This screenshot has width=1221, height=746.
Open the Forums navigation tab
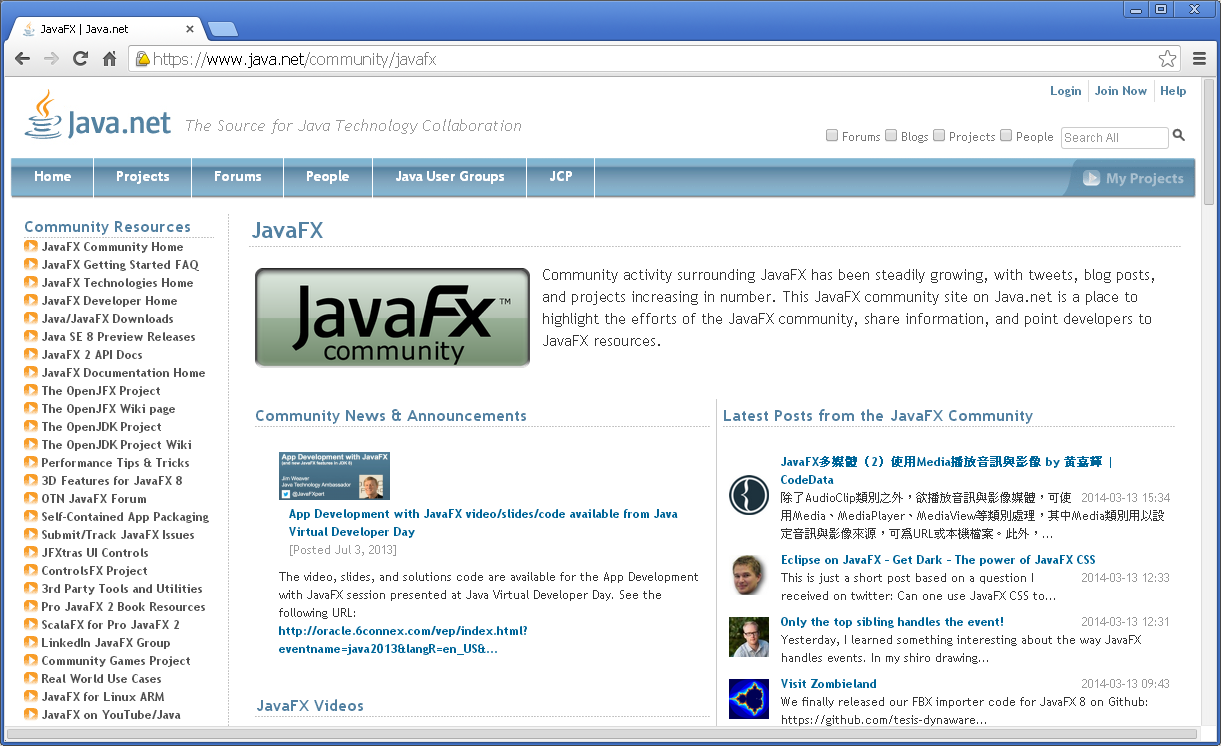(x=237, y=177)
